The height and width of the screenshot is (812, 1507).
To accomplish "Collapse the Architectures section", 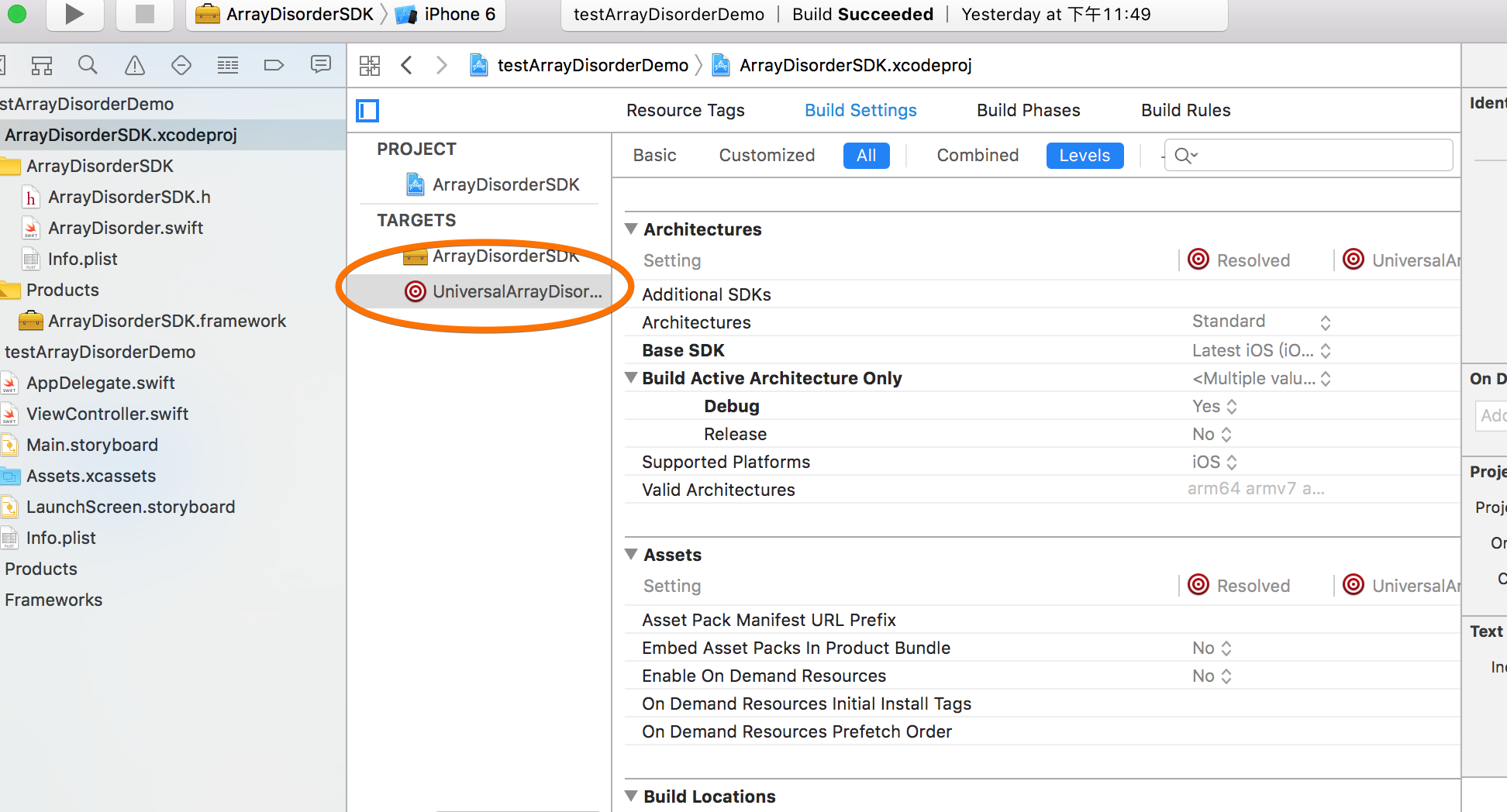I will [x=632, y=229].
